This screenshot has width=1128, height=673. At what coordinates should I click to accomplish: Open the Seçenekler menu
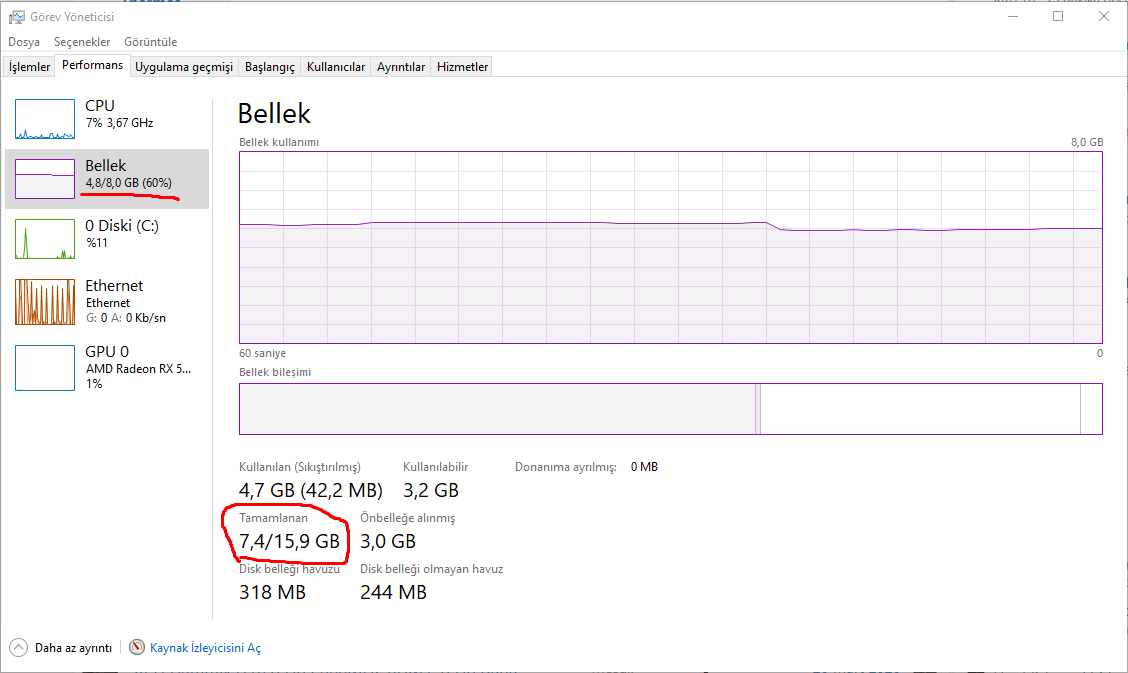[x=82, y=42]
